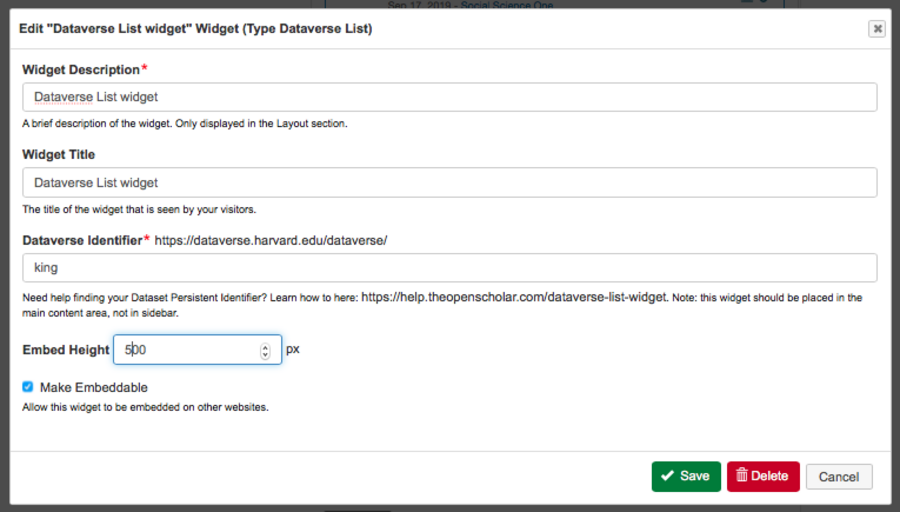This screenshot has height=512, width=900.
Task: Click the dialog title bar text
Action: (x=196, y=29)
